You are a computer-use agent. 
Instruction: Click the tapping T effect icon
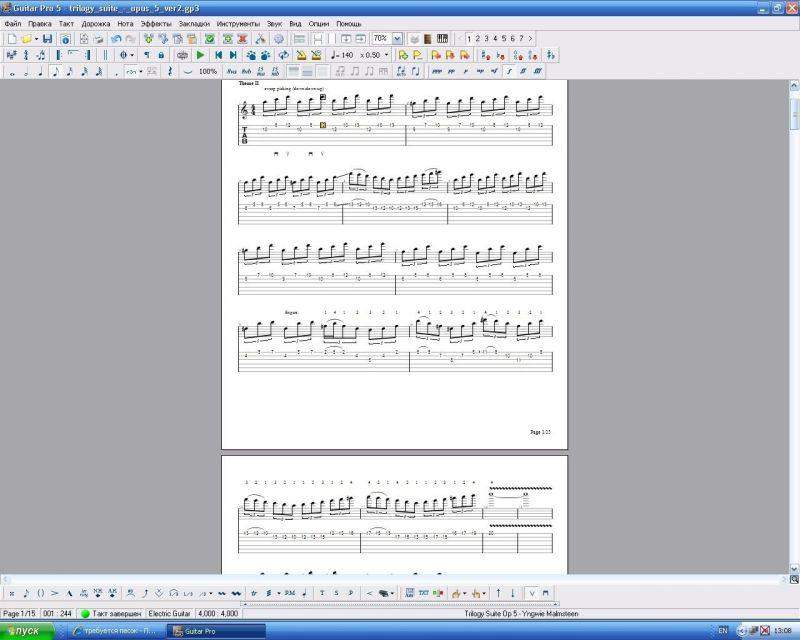click(x=322, y=594)
